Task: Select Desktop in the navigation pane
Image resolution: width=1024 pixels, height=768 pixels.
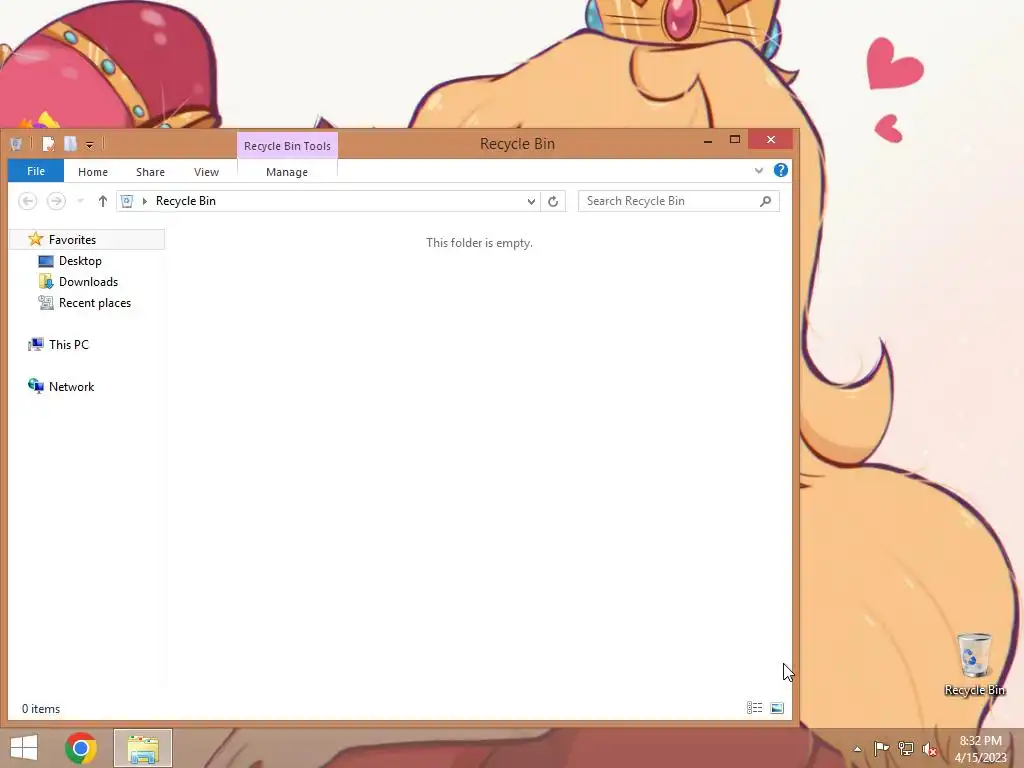Action: click(x=80, y=261)
